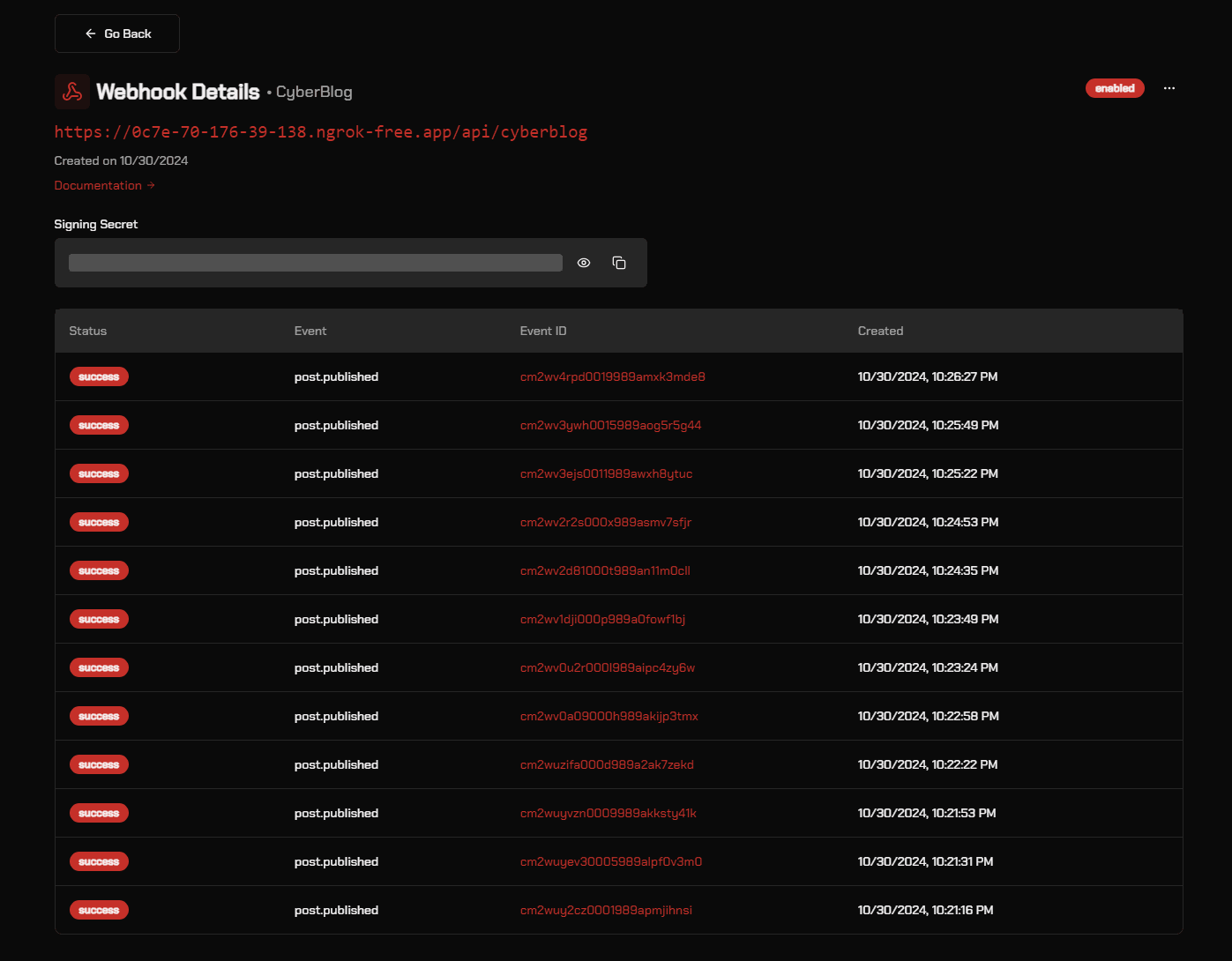
Task: Click the Created column header
Action: tap(880, 331)
